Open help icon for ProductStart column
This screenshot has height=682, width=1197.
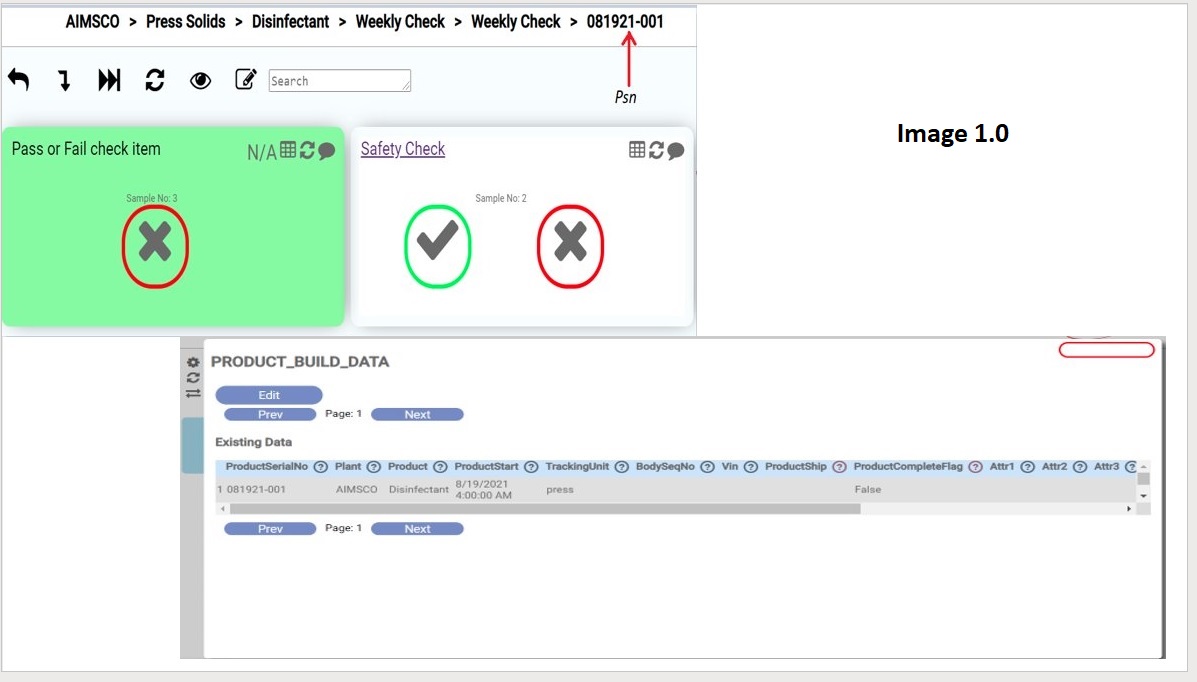pyautogui.click(x=531, y=467)
